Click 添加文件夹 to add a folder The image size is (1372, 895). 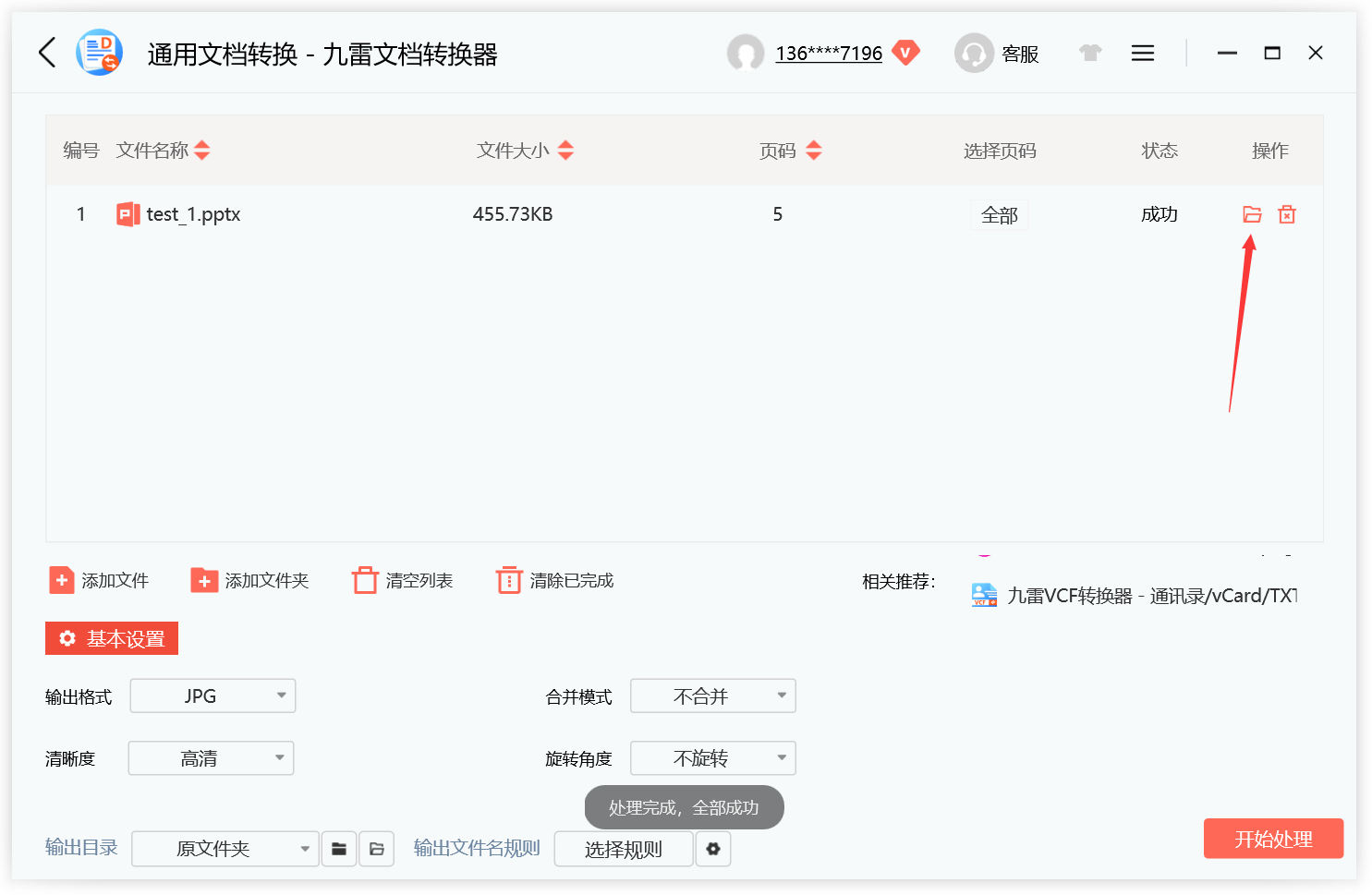(x=249, y=580)
